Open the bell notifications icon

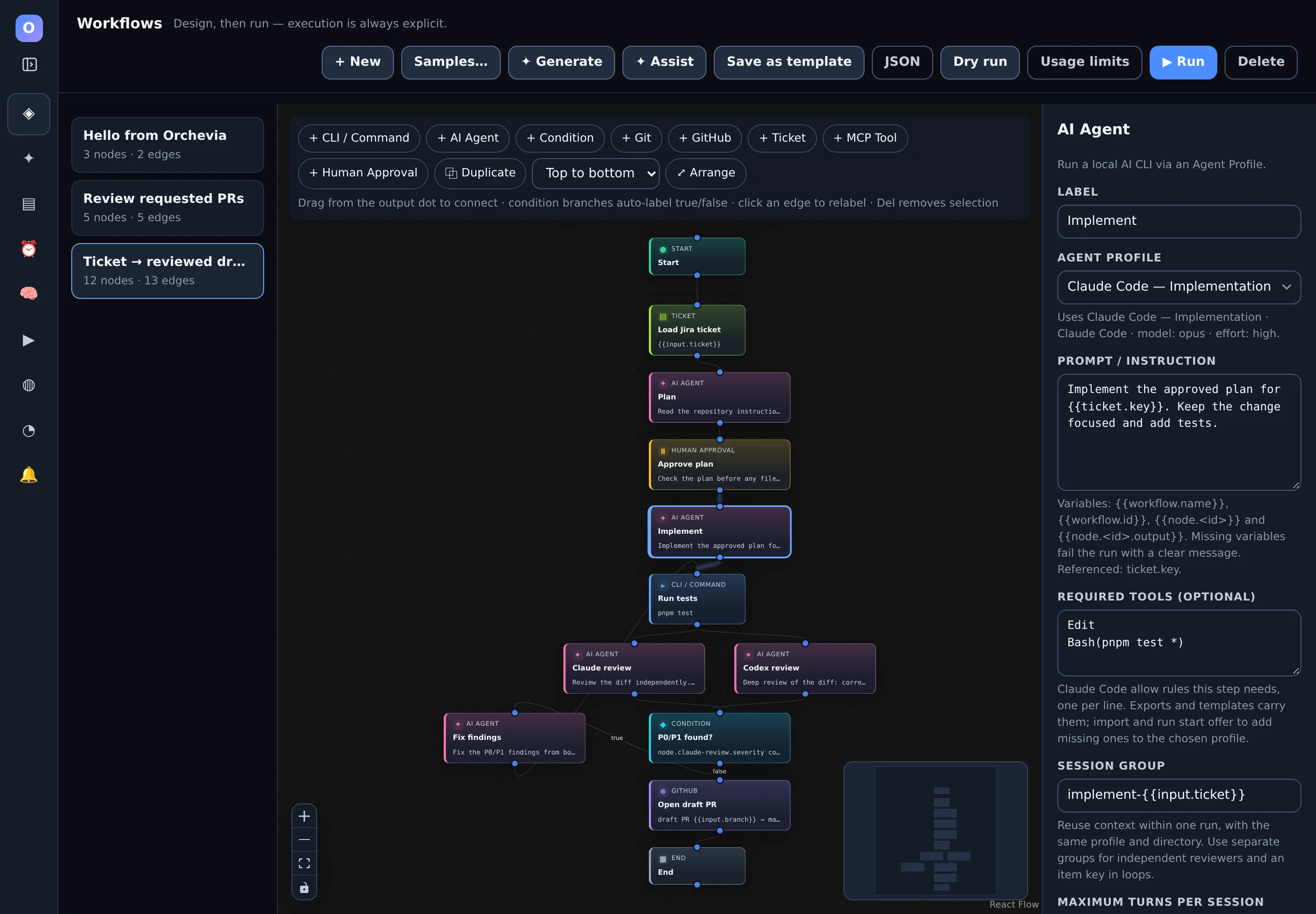[x=29, y=475]
